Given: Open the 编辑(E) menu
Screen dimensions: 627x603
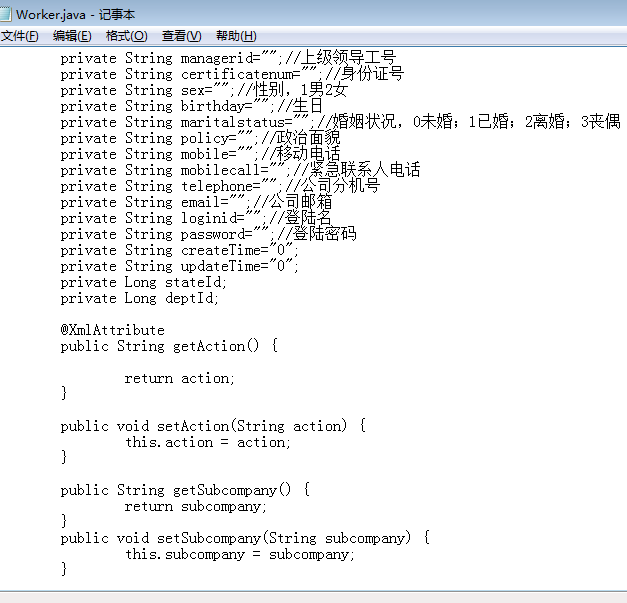Looking at the screenshot, I should pos(72,36).
